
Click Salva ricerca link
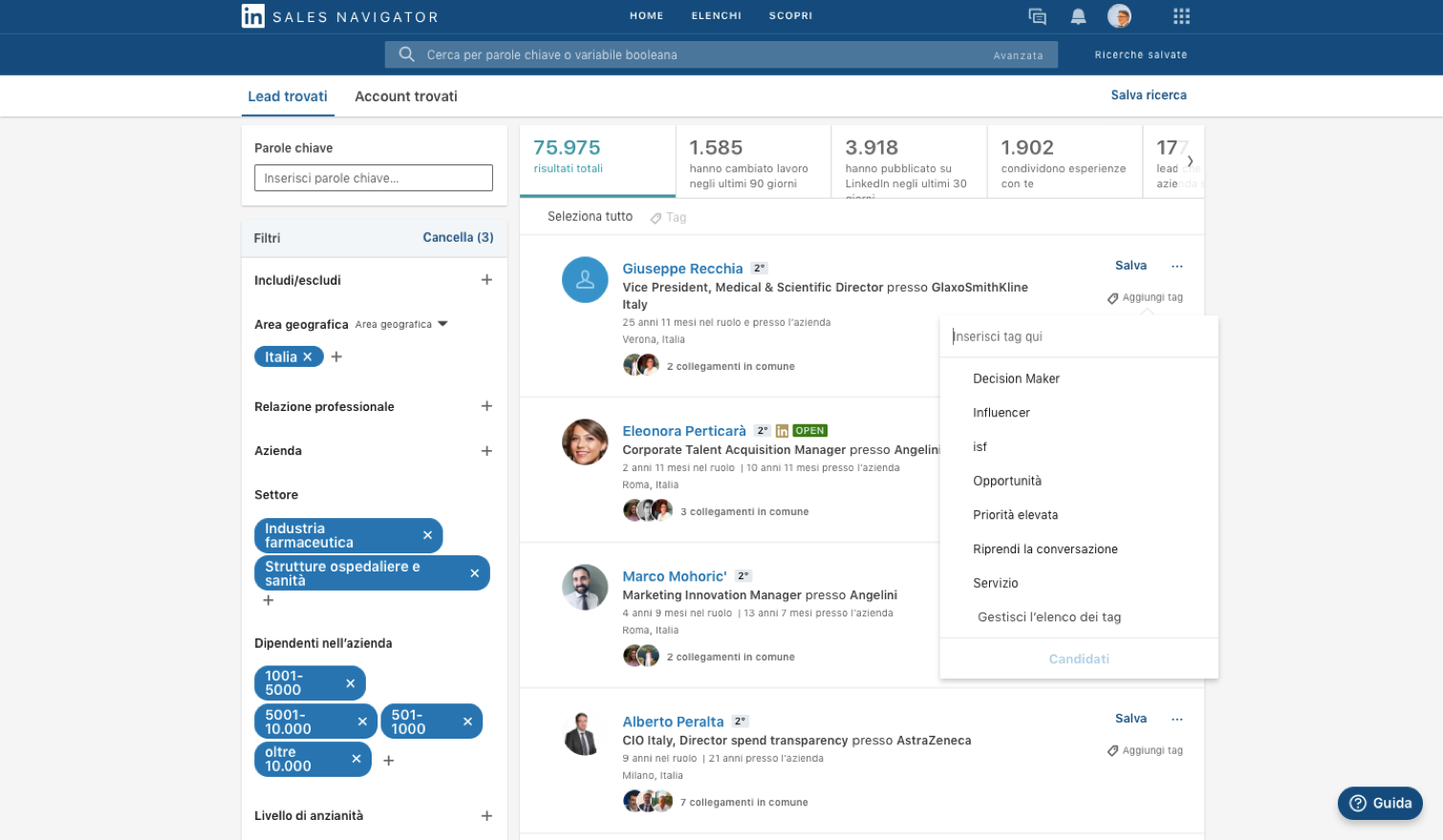pos(1149,95)
